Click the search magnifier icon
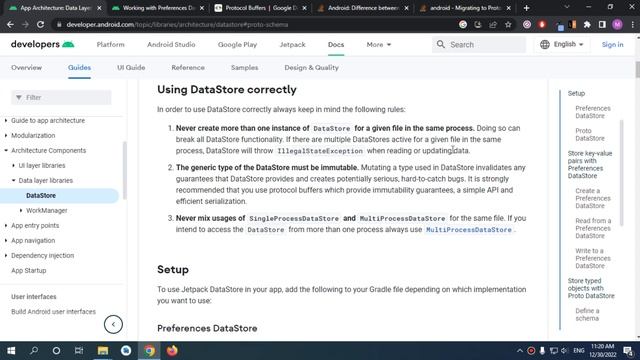The image size is (640, 360). click(441, 44)
